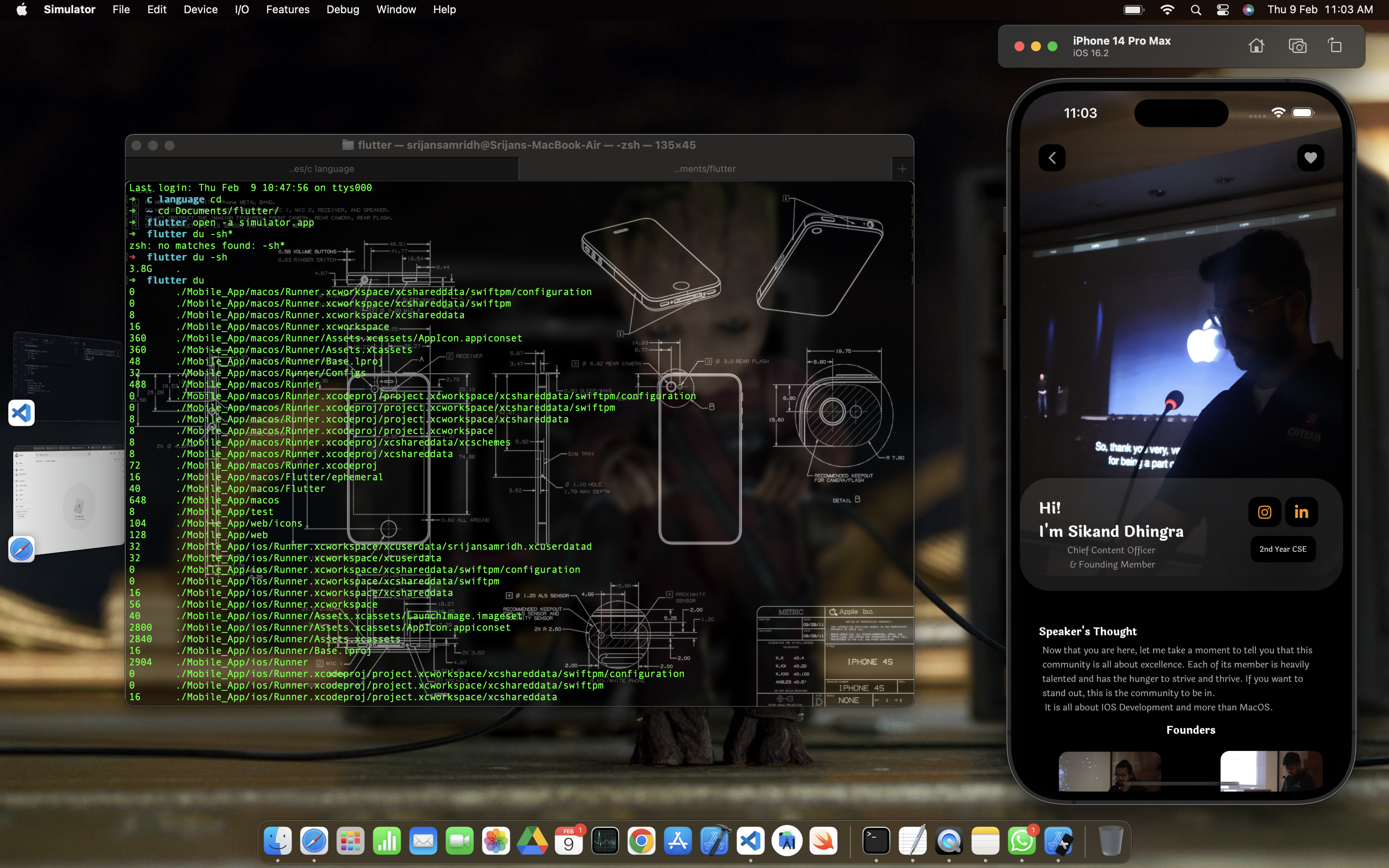Add a new terminal tab with plus
Viewport: 1389px width, 868px height.
[x=902, y=169]
